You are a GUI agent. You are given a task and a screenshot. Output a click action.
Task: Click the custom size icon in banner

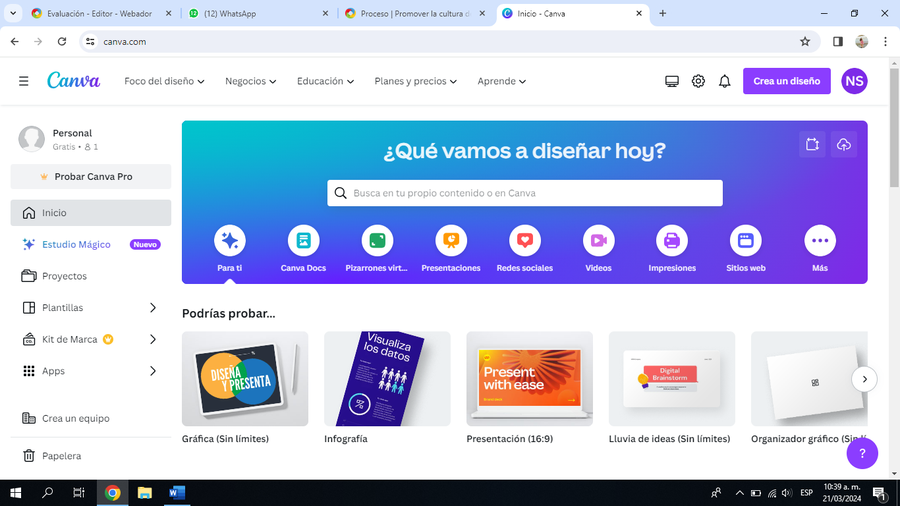[x=812, y=144]
